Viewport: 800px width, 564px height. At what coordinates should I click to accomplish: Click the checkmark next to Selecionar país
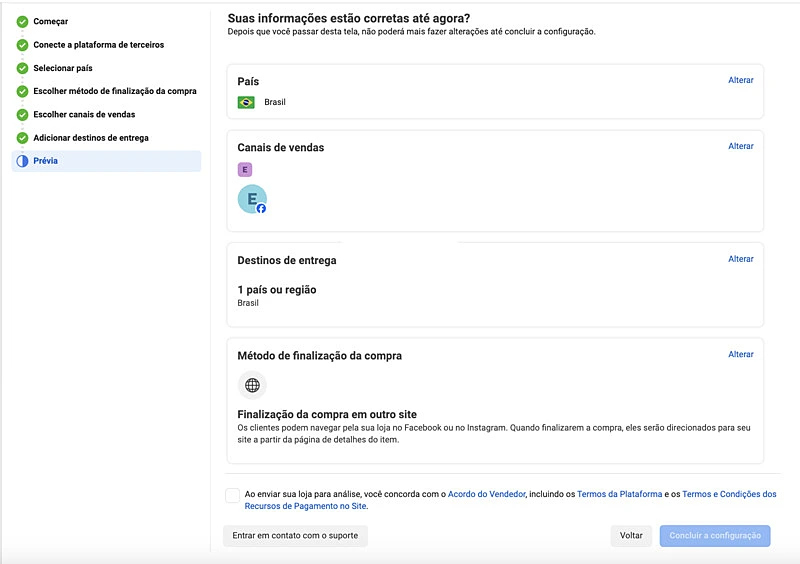[22, 68]
